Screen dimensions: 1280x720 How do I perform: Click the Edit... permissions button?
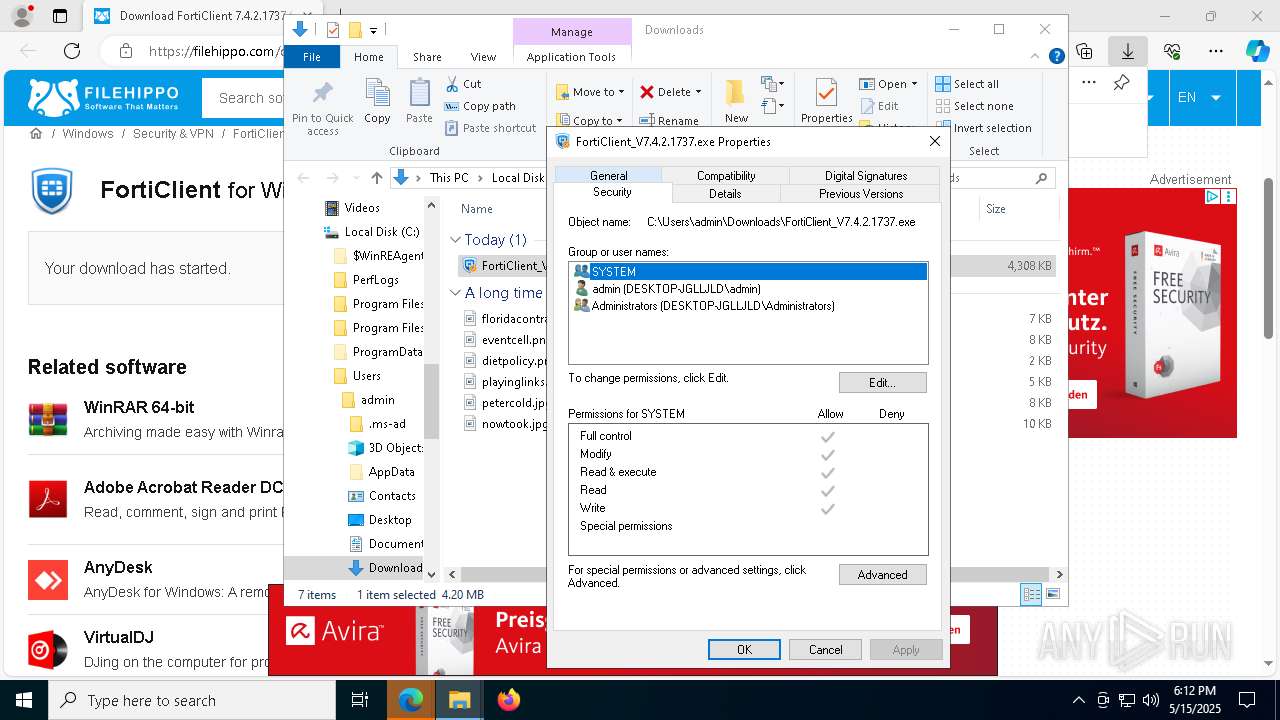pyautogui.click(x=882, y=383)
